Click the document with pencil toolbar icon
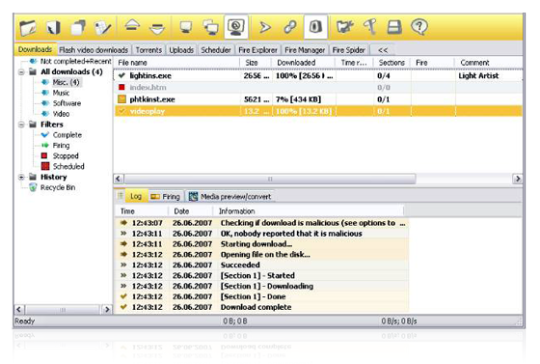Screen dimensions: 540x364 (x=103, y=28)
